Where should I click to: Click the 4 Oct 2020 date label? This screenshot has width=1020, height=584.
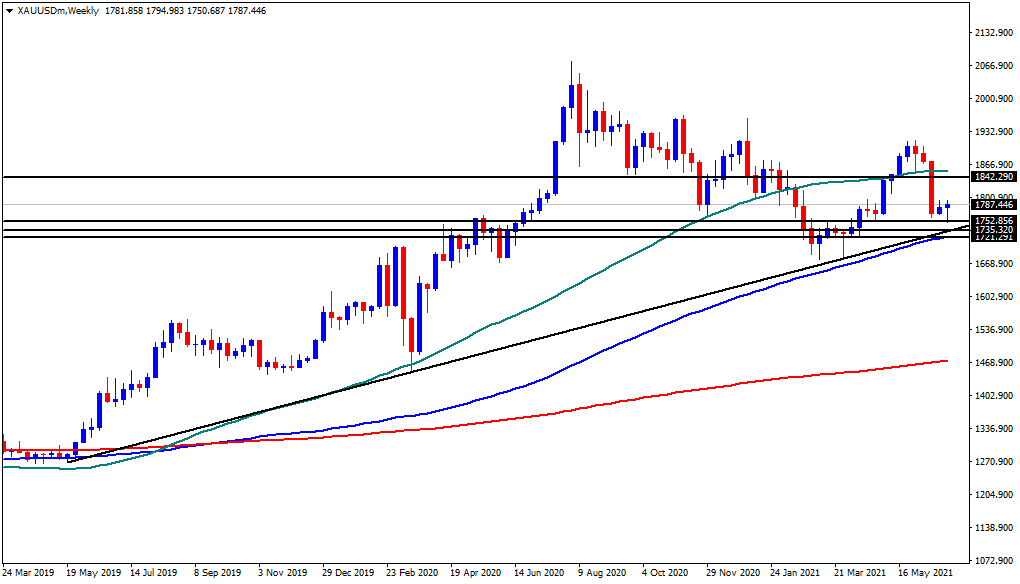(x=665, y=573)
